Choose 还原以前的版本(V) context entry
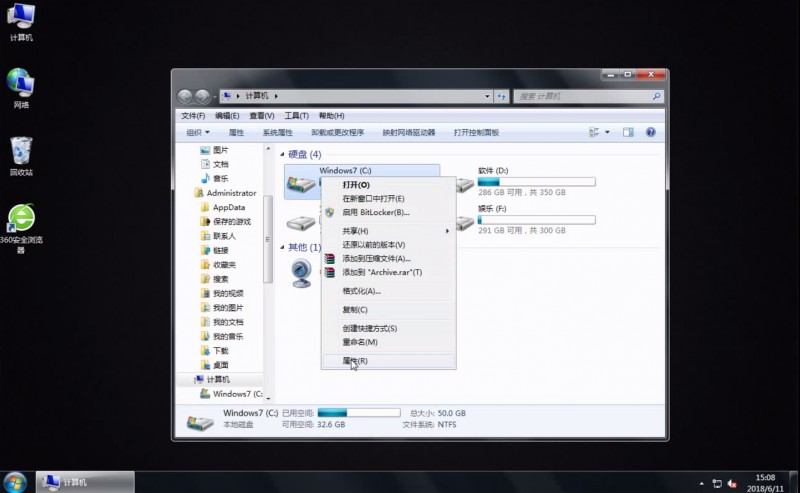 [389, 244]
